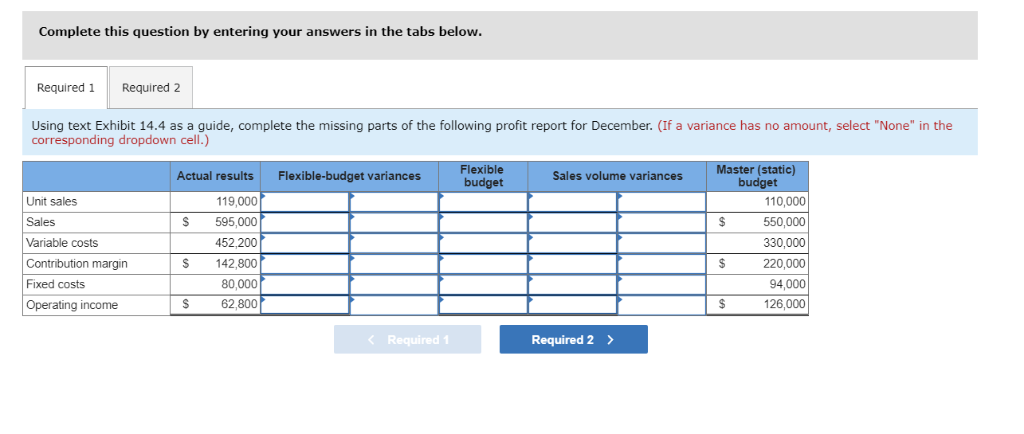Click Operating income flexible-budget variance amount field

305,305
